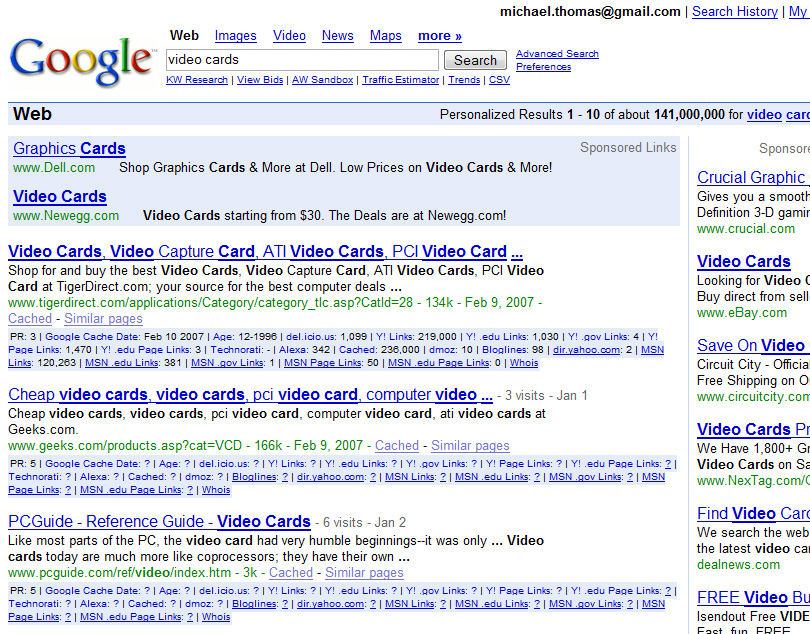
Task: Click the search box containing "video cards"
Action: point(301,60)
